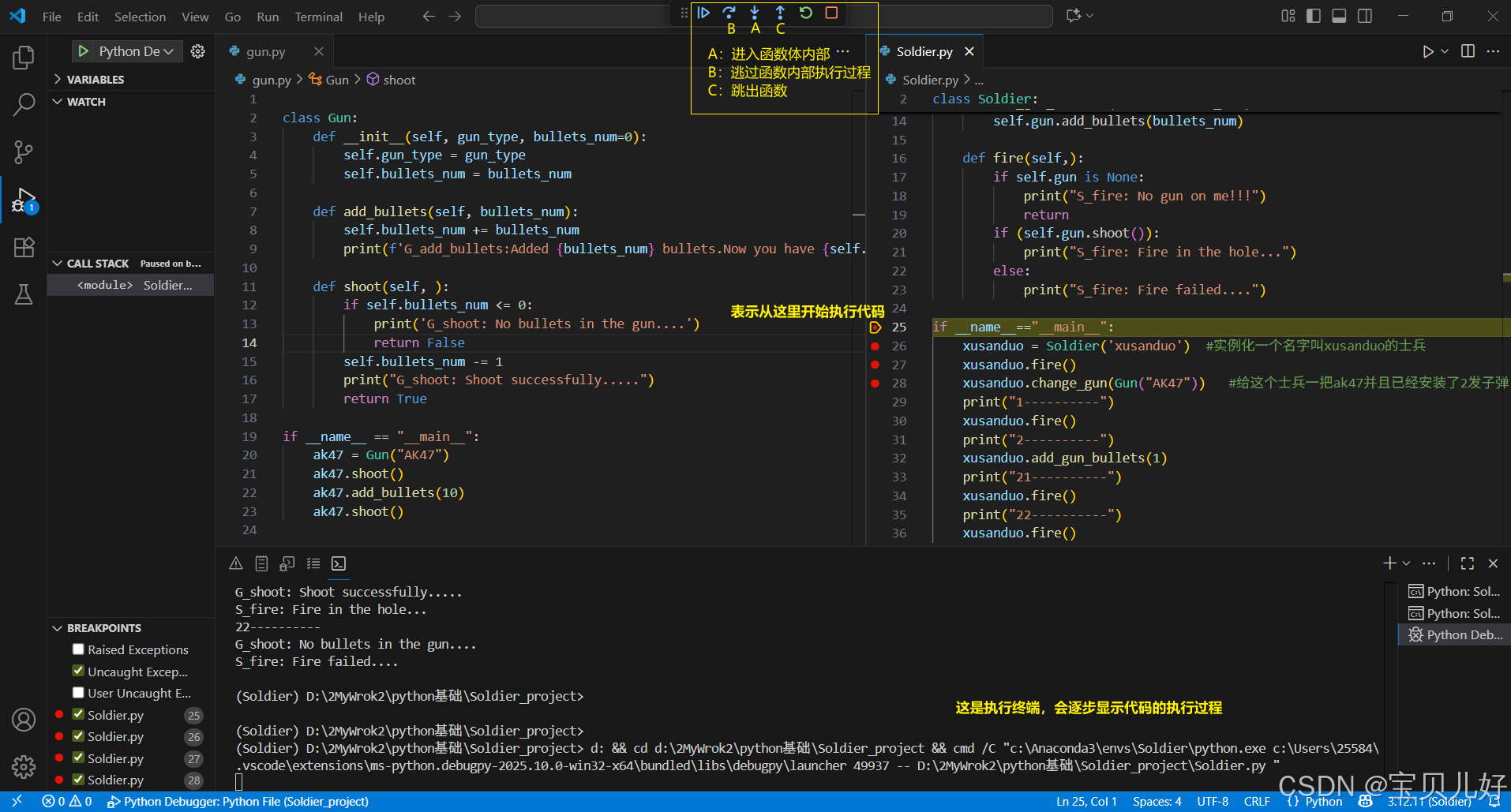The image size is (1511, 812).
Task: Maximize the panel size
Action: coord(1468,563)
